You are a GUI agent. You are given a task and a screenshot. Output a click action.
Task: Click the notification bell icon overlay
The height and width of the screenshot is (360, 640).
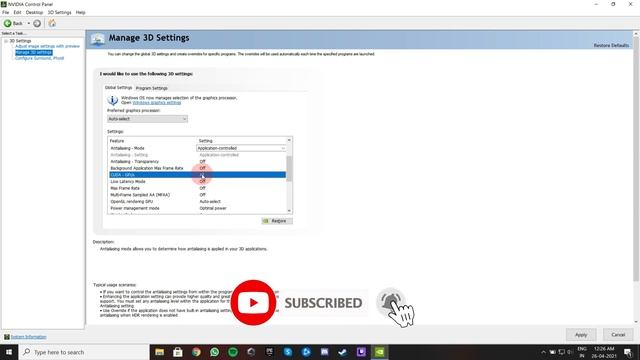pyautogui.click(x=391, y=302)
